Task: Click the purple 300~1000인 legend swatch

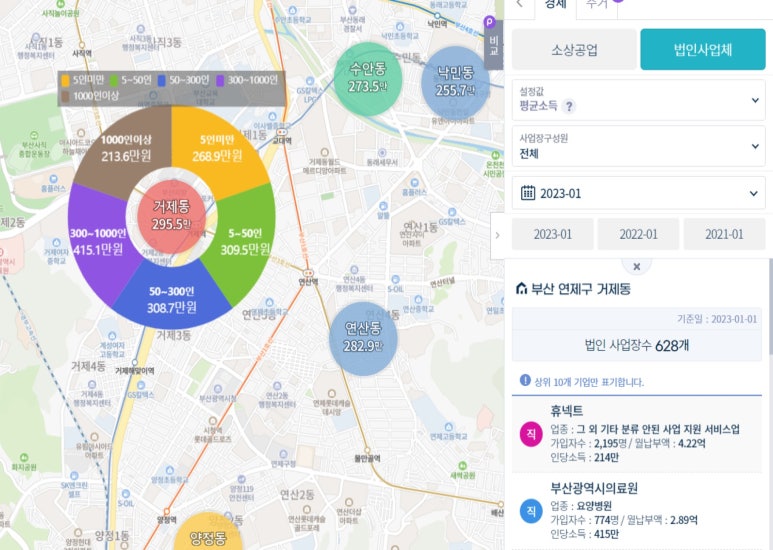Action: pos(220,80)
